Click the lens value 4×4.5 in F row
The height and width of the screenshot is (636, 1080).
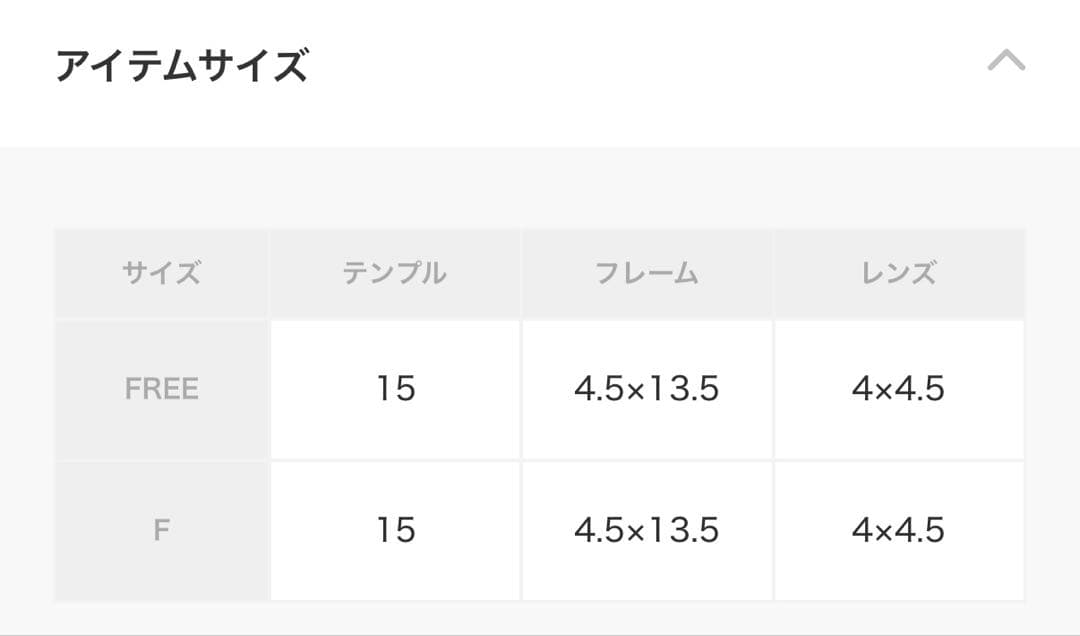click(x=898, y=530)
